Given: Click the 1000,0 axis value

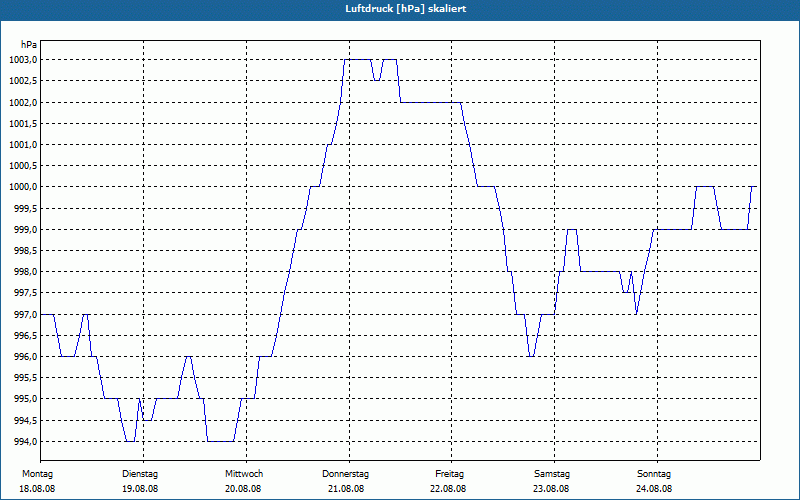Looking at the screenshot, I should point(23,187).
